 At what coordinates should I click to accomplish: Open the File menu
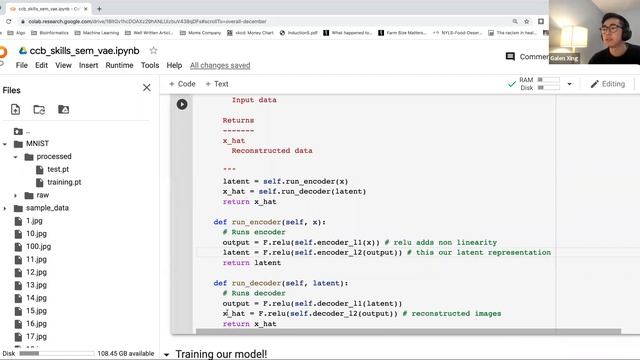[x=22, y=65]
